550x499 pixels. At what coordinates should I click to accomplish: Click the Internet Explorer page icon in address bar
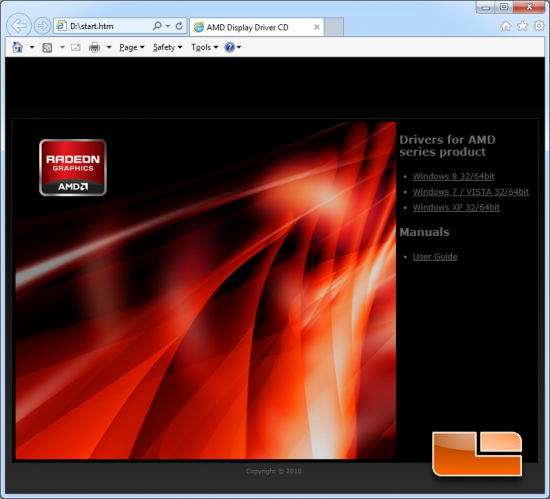point(61,26)
